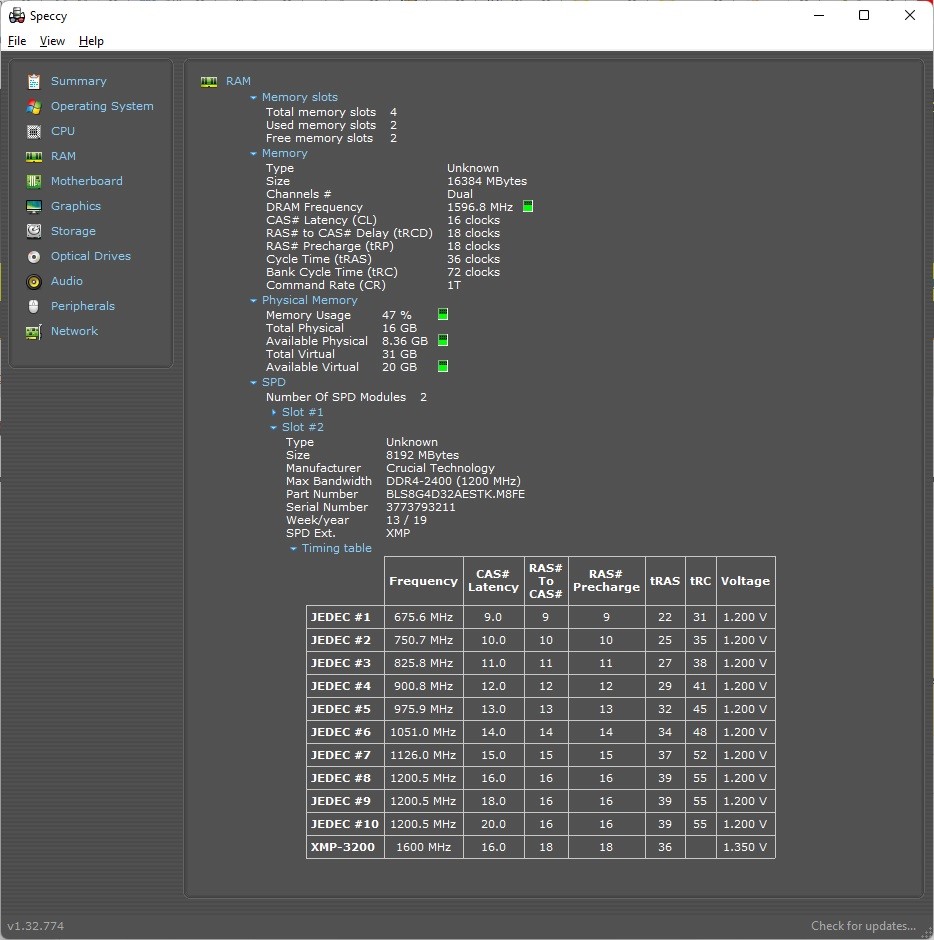Viewport: 934px width, 940px height.
Task: Click the 16384 MBytes size value
Action: coord(487,181)
